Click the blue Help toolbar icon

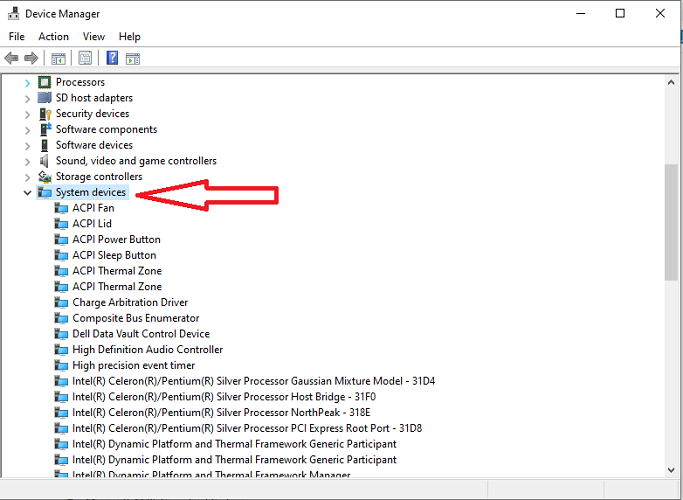(112, 58)
